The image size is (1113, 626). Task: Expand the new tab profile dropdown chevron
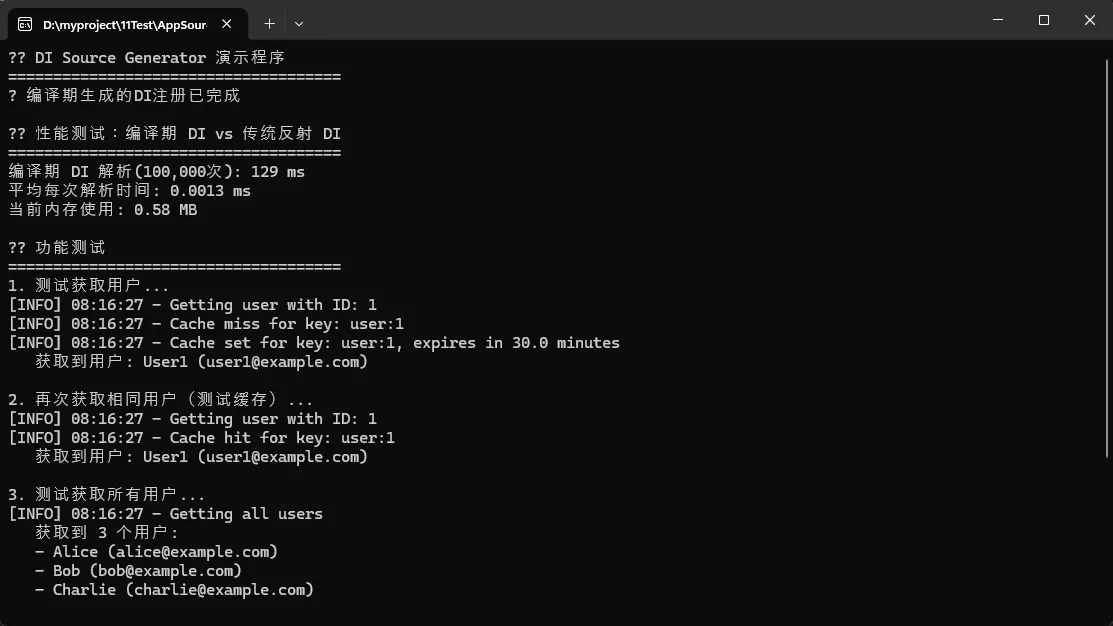[x=298, y=23]
